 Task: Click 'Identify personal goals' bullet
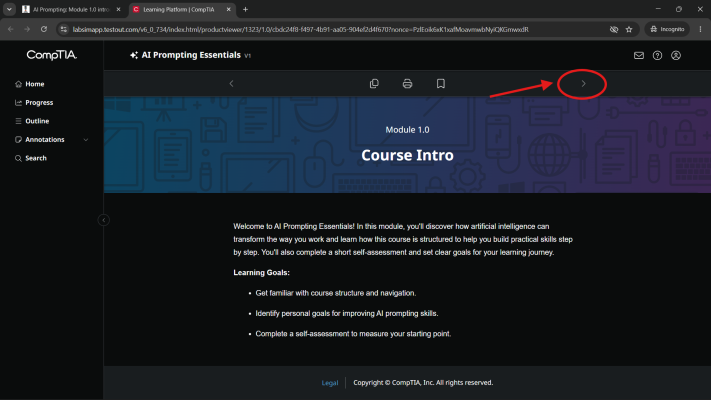pyautogui.click(x=347, y=313)
